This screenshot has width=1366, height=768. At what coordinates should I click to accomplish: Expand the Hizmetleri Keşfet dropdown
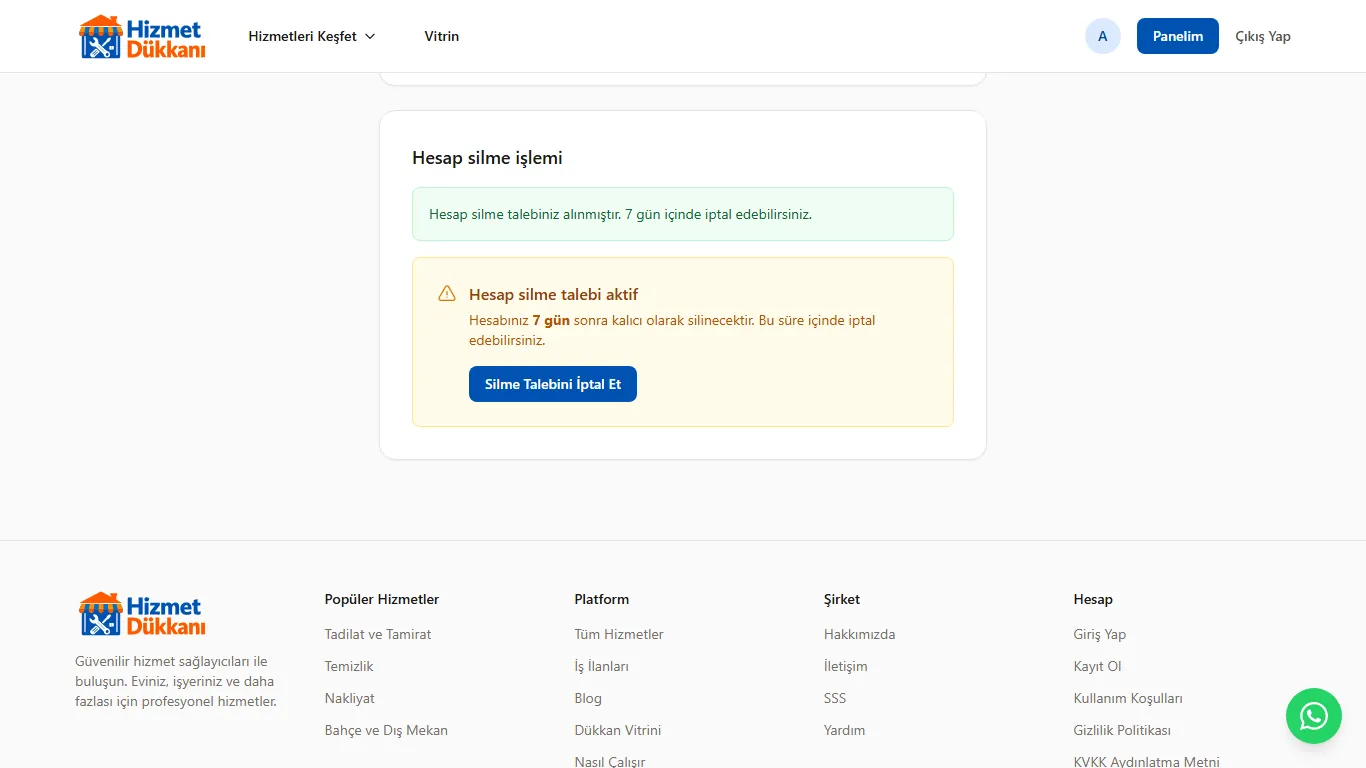coord(312,36)
